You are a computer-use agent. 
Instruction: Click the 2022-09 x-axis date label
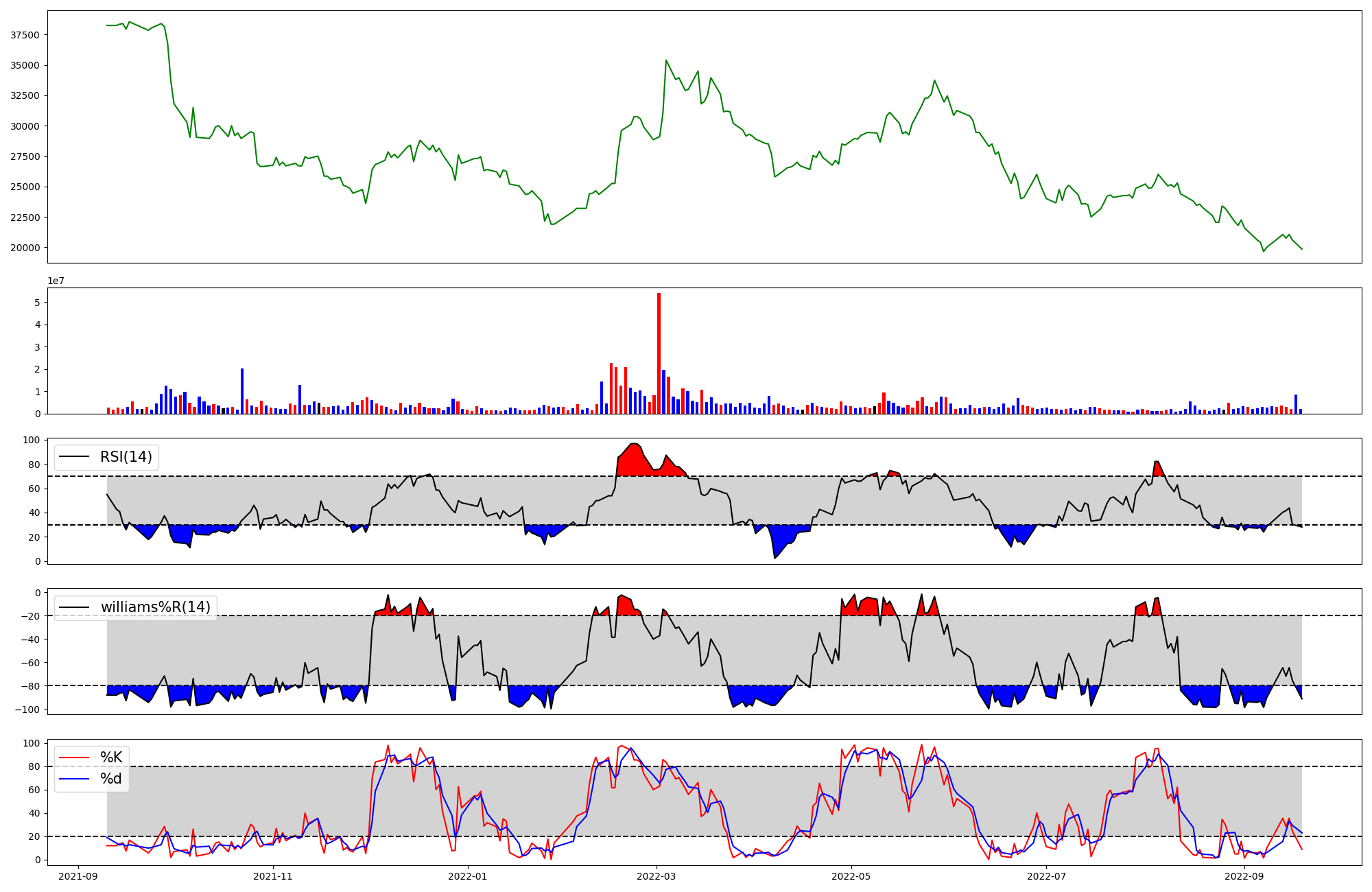(x=1244, y=876)
